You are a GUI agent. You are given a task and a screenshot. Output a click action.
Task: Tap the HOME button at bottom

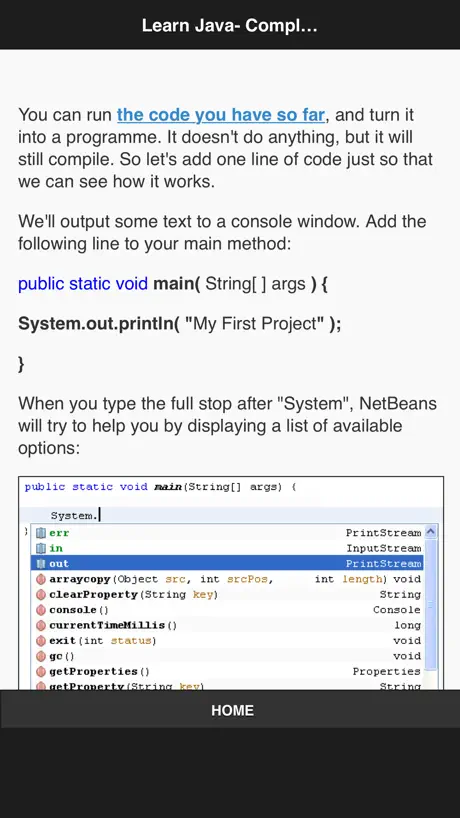230,710
